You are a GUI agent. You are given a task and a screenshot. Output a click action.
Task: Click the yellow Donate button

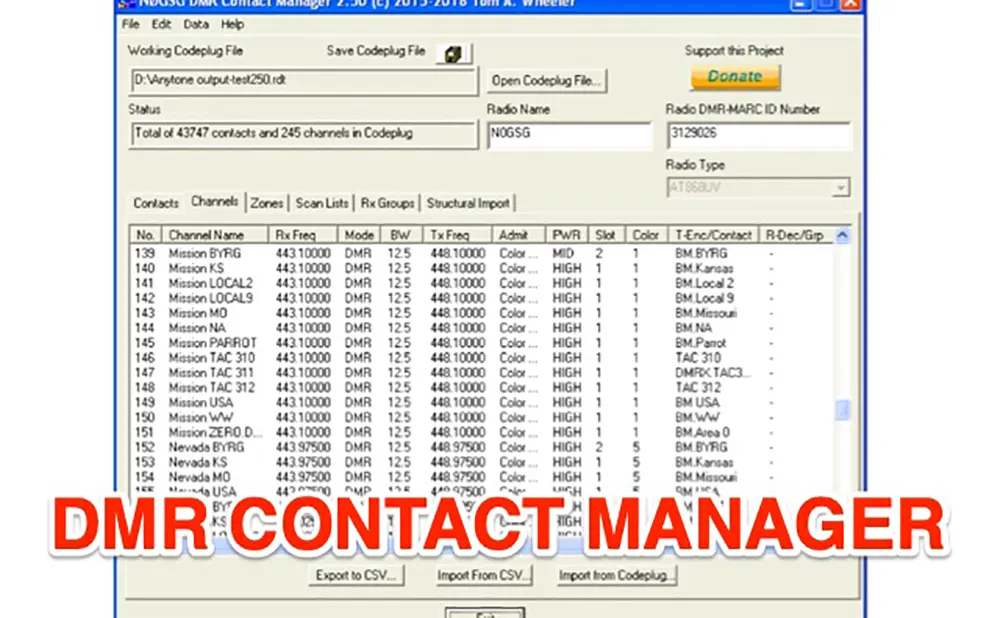[735, 77]
